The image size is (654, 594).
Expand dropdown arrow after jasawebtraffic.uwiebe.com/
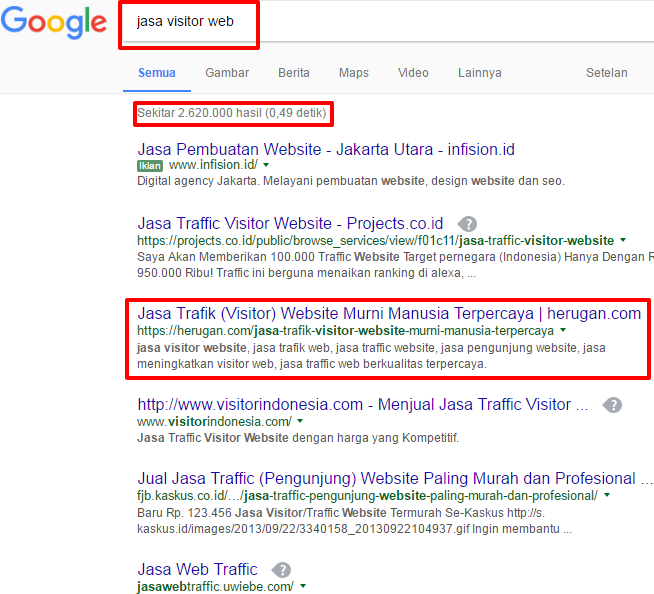pyautogui.click(x=303, y=586)
